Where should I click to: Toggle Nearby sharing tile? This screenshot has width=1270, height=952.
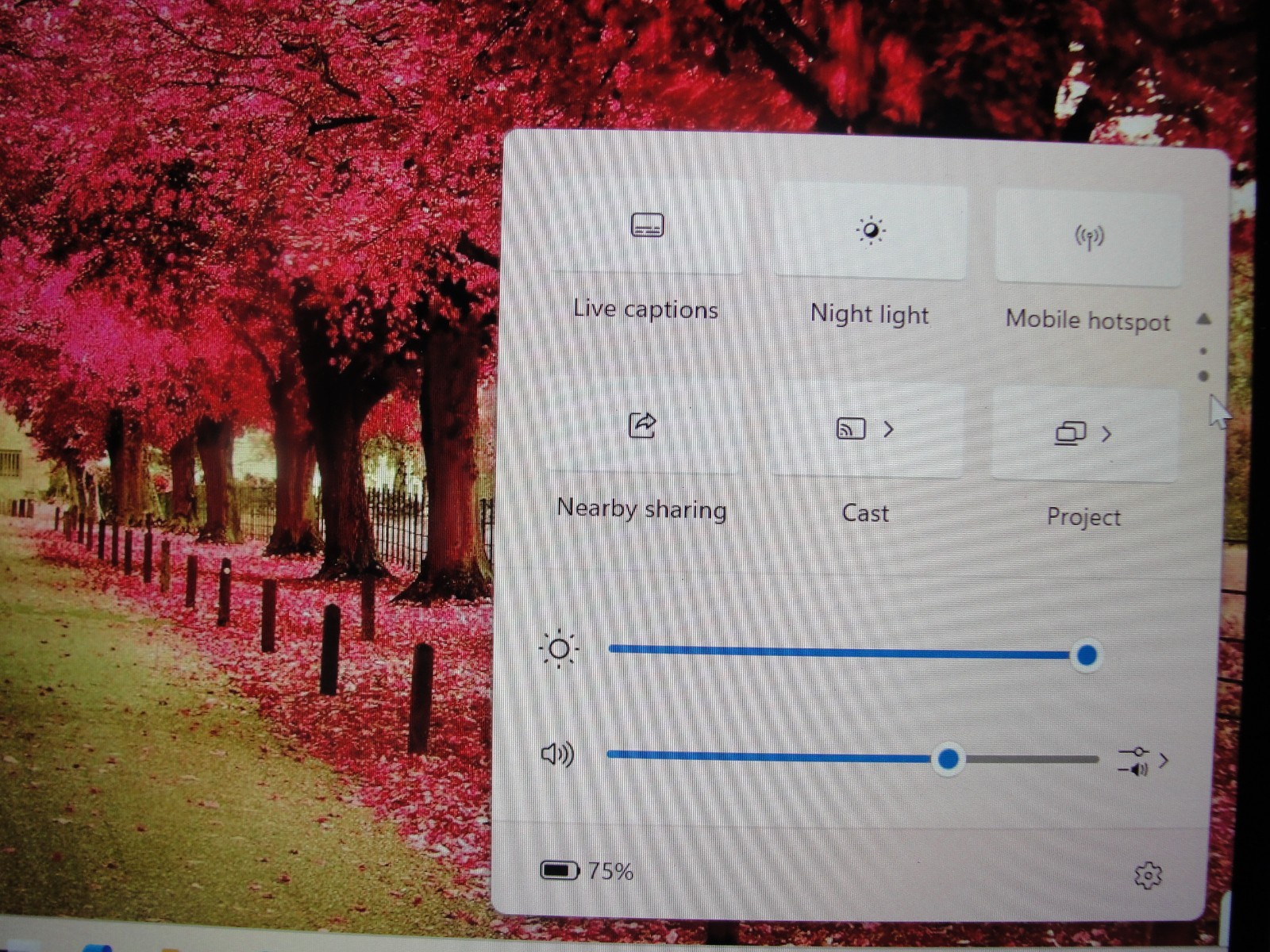(x=643, y=425)
